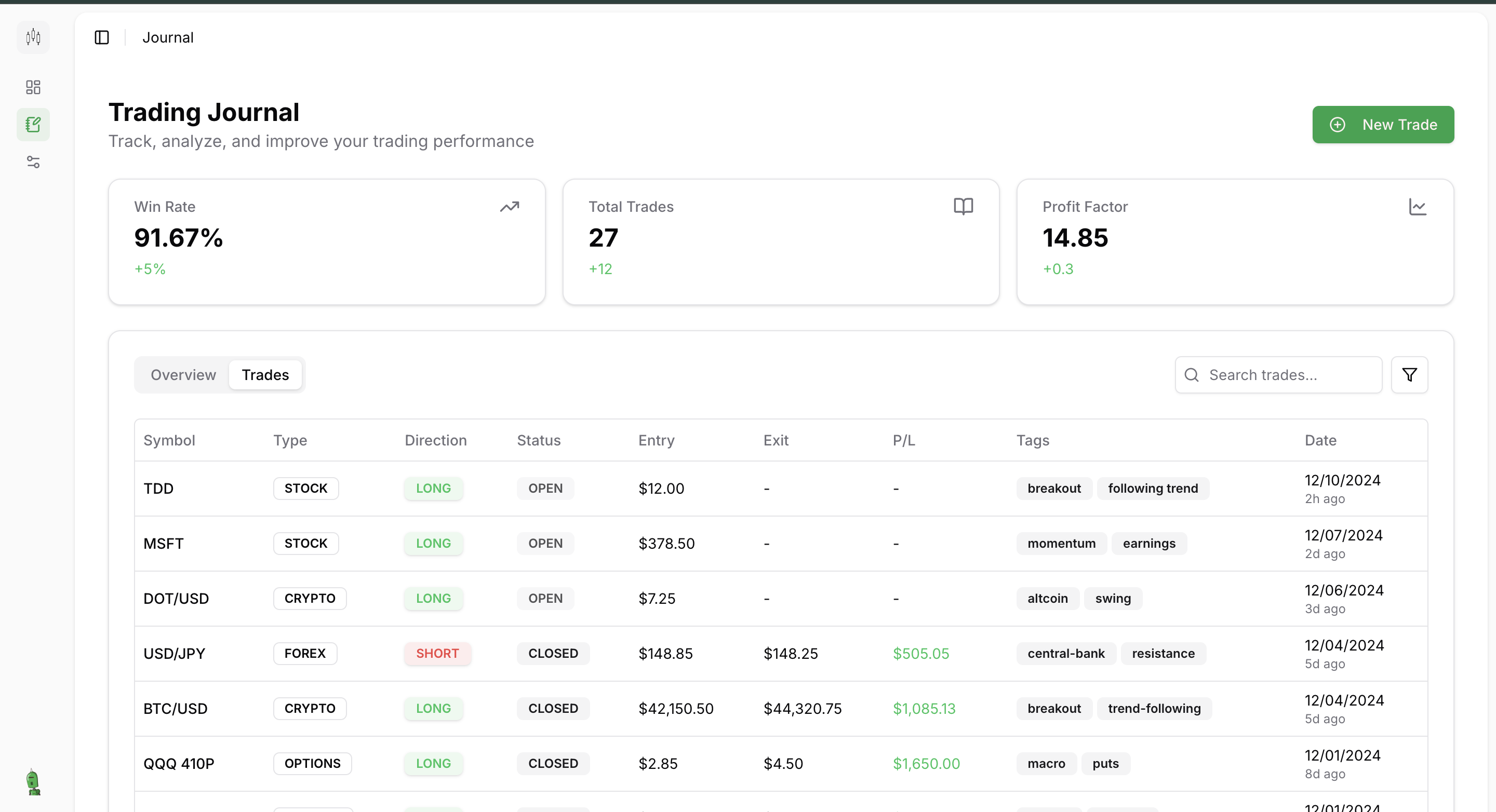Click the user avatar at sidebar bottom
This screenshot has height=812, width=1496.
(x=34, y=782)
